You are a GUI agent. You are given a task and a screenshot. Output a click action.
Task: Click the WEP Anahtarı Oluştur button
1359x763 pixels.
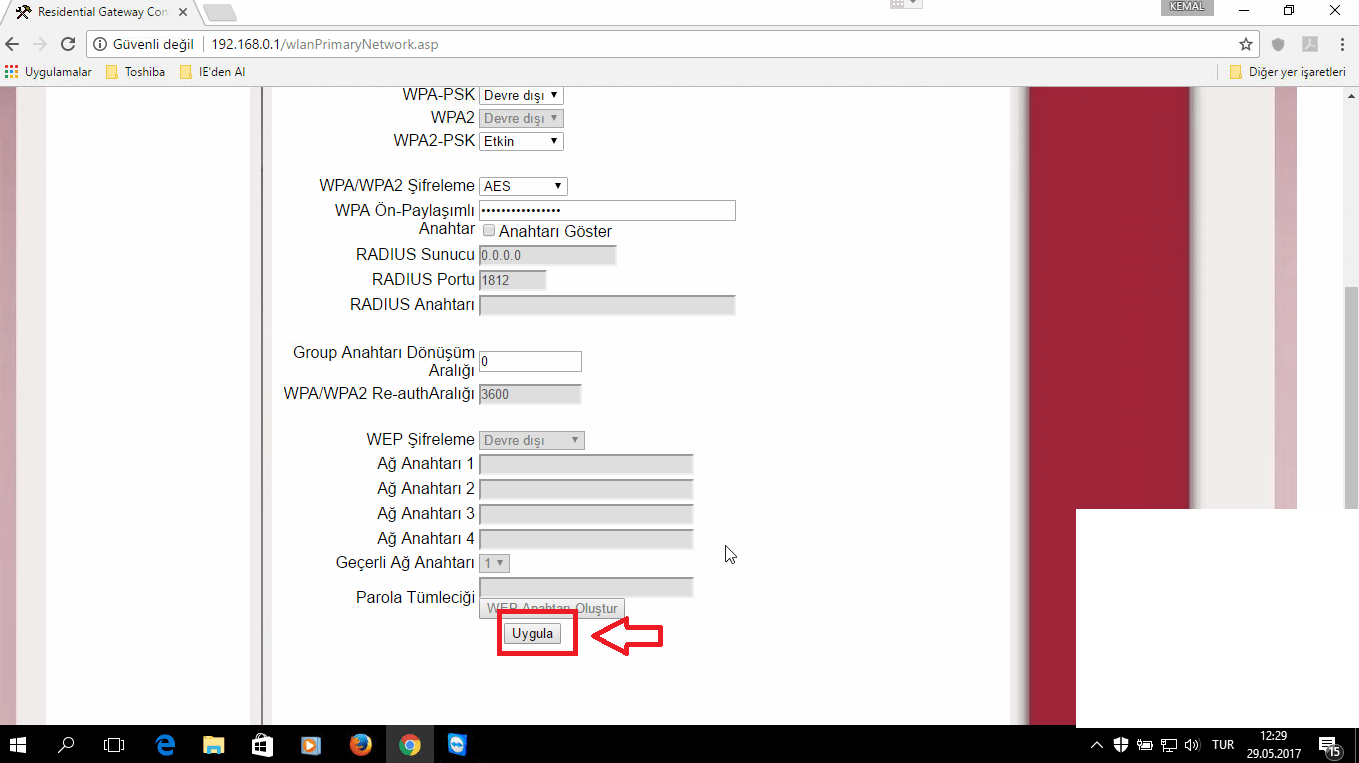click(552, 608)
